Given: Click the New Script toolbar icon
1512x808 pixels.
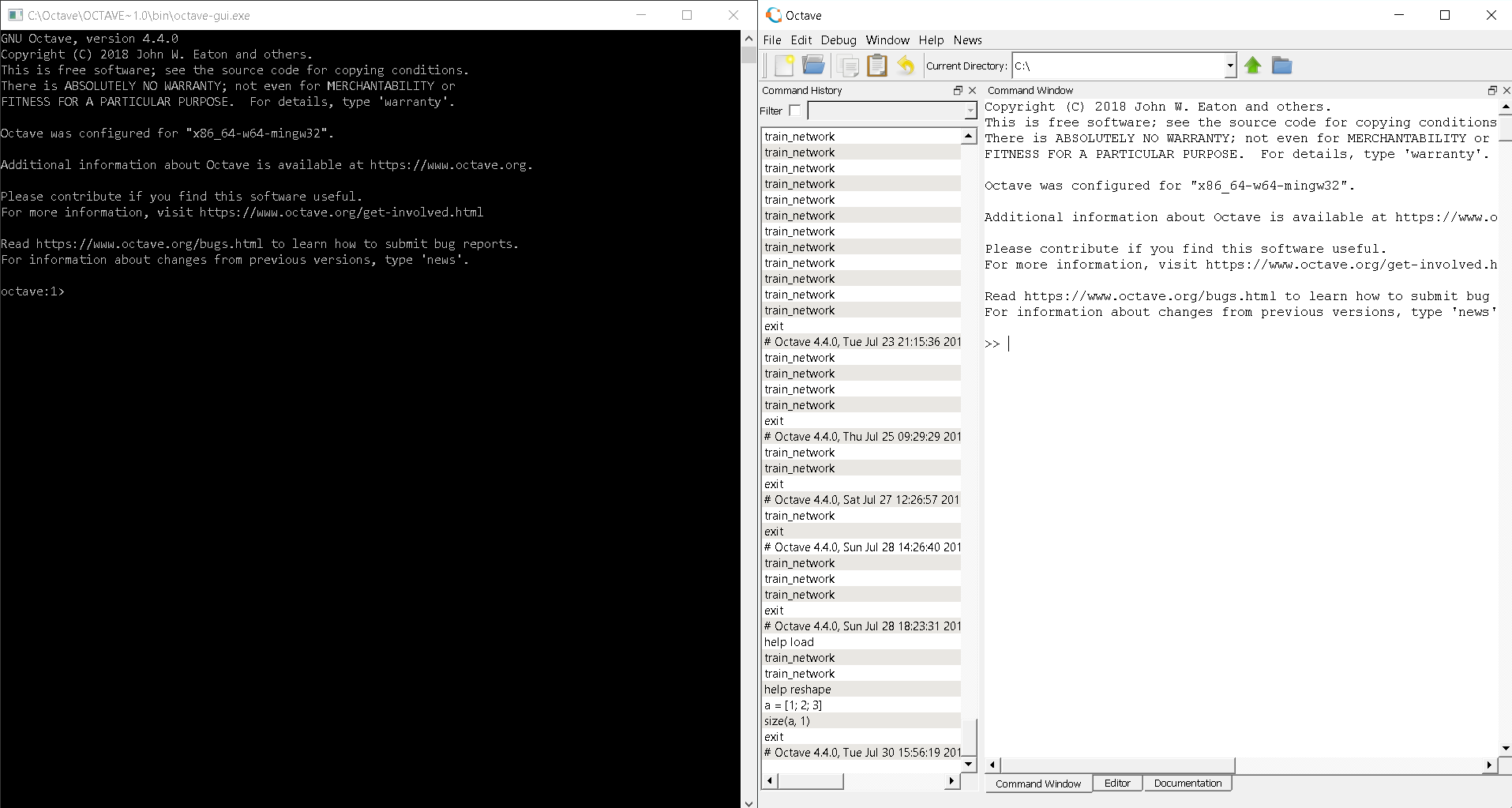Looking at the screenshot, I should click(784, 66).
